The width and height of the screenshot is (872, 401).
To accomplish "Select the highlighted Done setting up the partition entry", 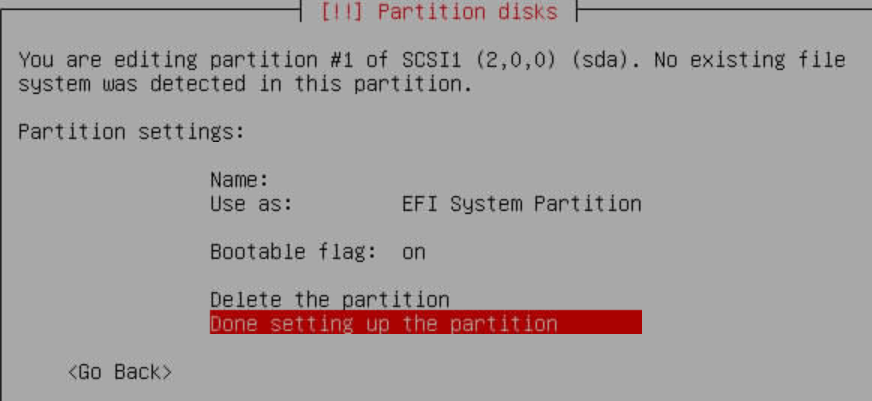I will [425, 323].
